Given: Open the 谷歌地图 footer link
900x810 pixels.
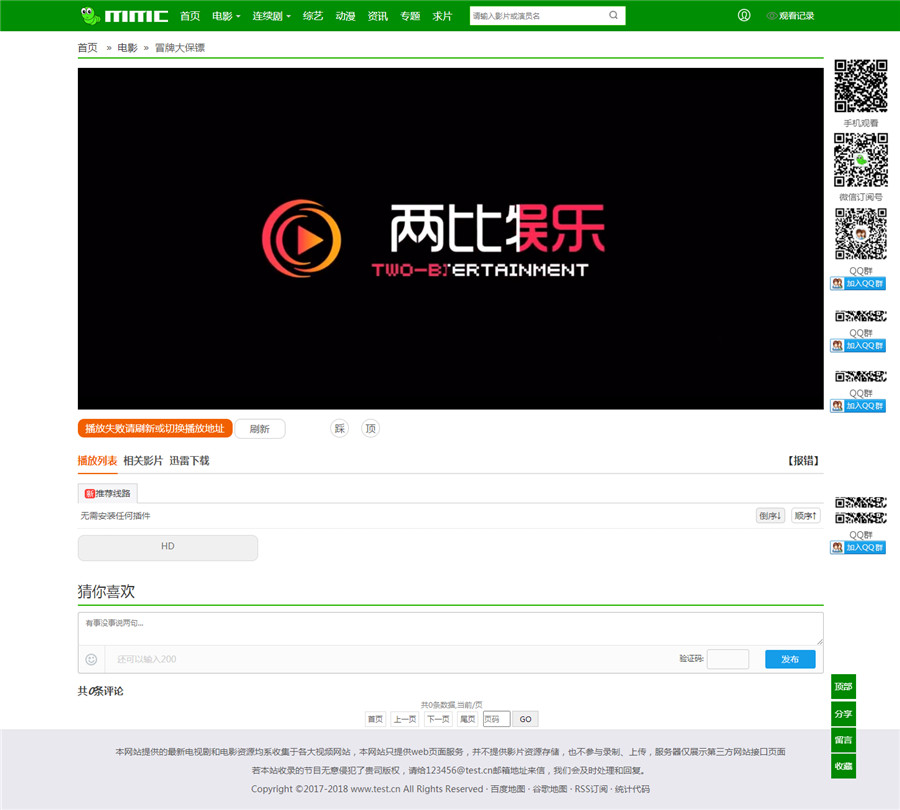Looking at the screenshot, I should point(550,789).
